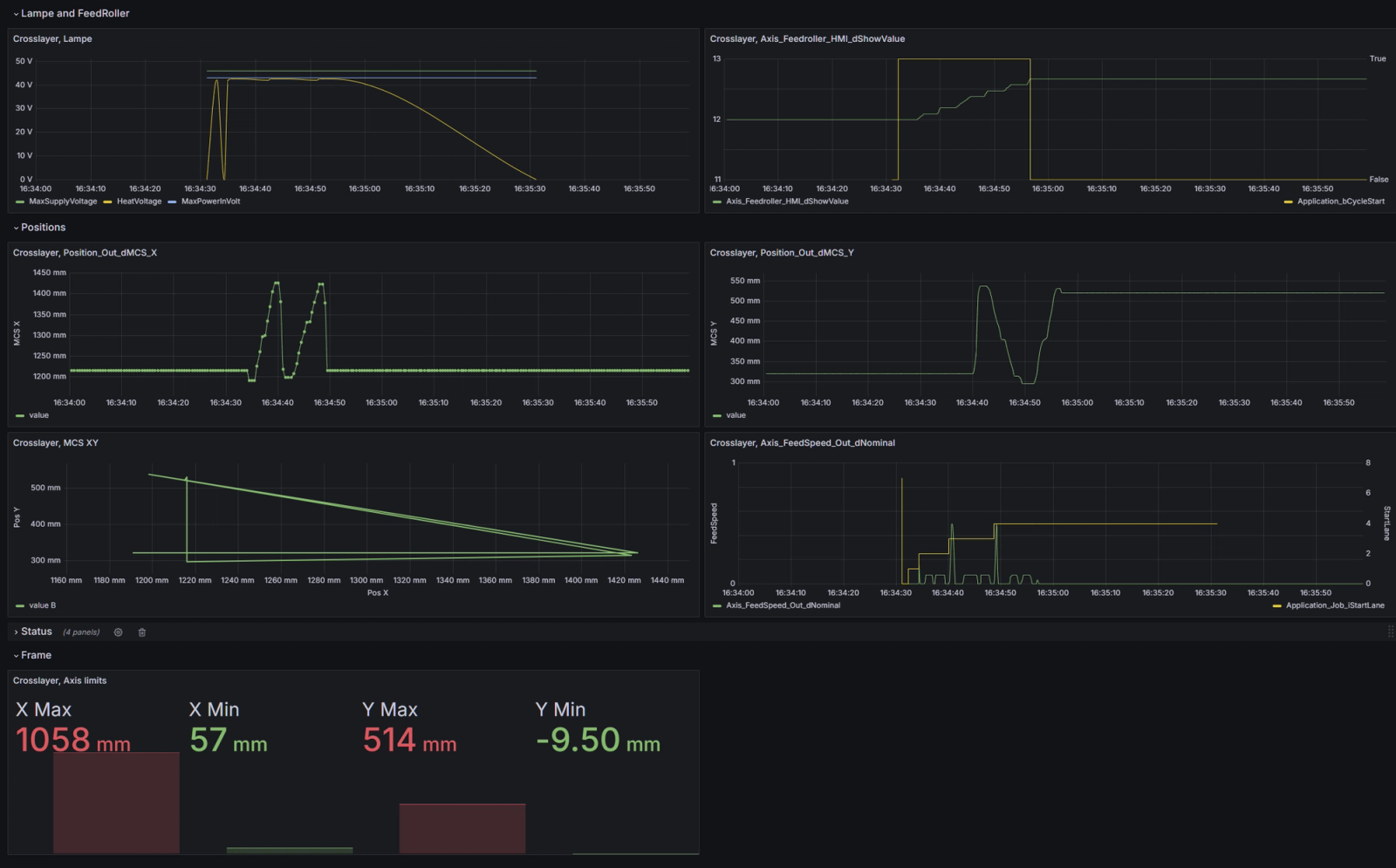
Task: Toggle value series in Position_Out_dMCS_X legend
Action: (38, 415)
